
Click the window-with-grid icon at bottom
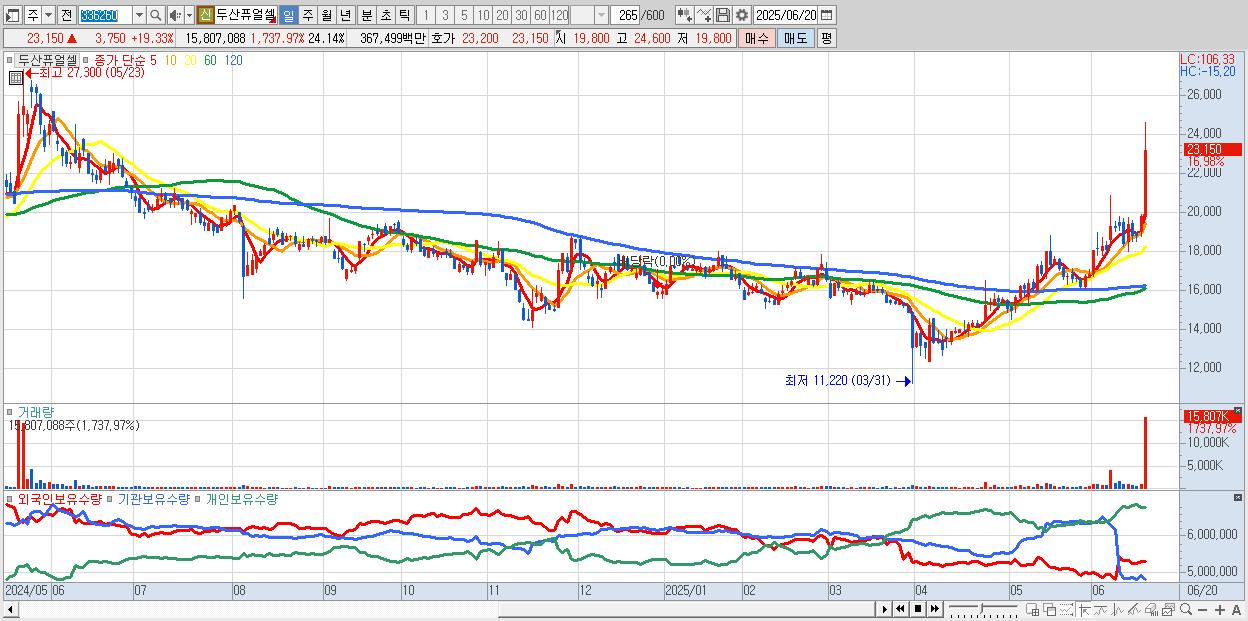[1032, 609]
